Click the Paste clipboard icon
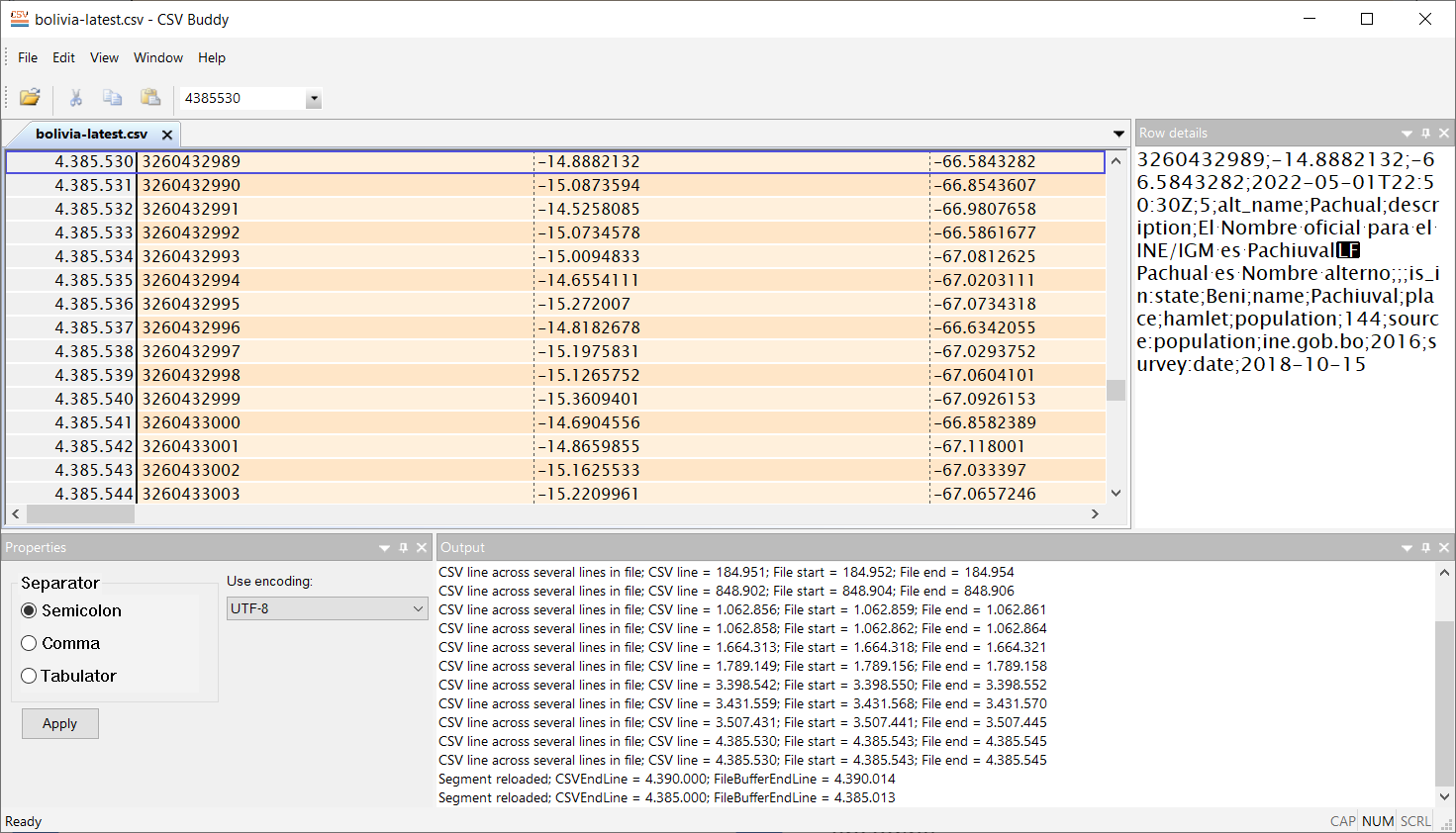Screen dimensions: 1456x833 coord(150,97)
